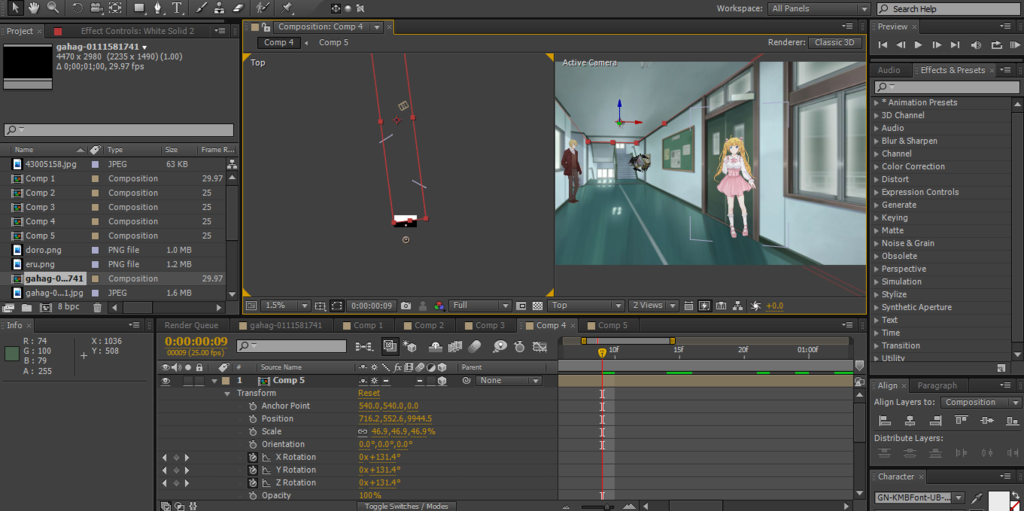Select the Pan Behind anchor point tool
The height and width of the screenshot is (511, 1024).
click(x=115, y=8)
